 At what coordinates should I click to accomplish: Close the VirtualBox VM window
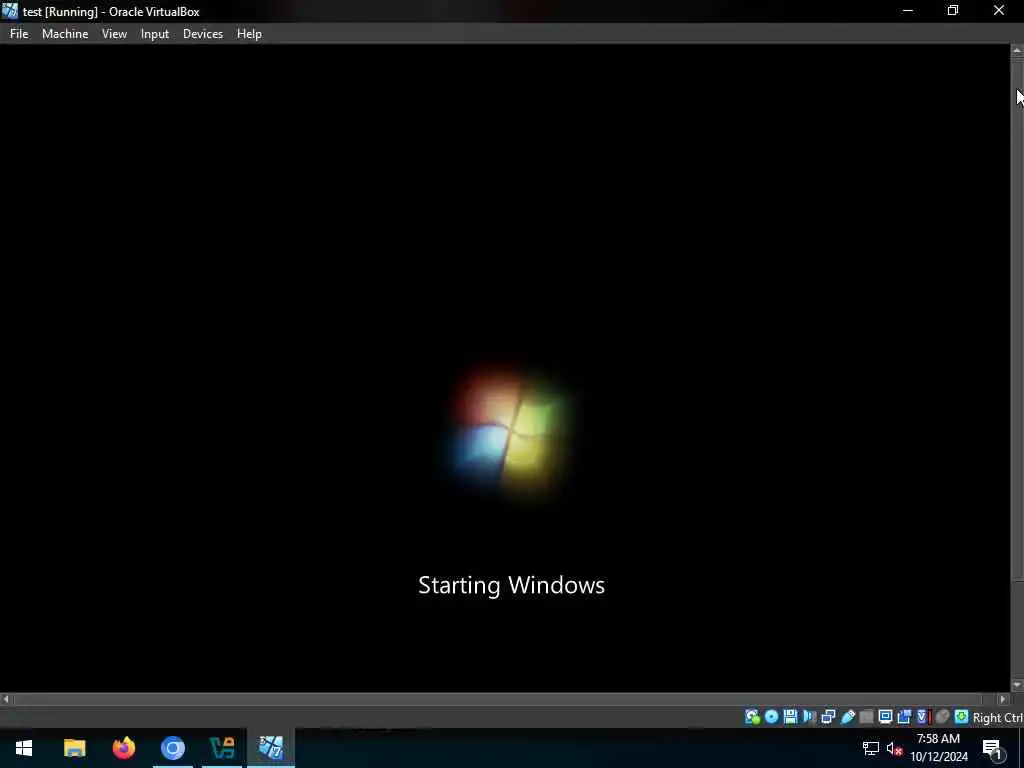tap(999, 10)
